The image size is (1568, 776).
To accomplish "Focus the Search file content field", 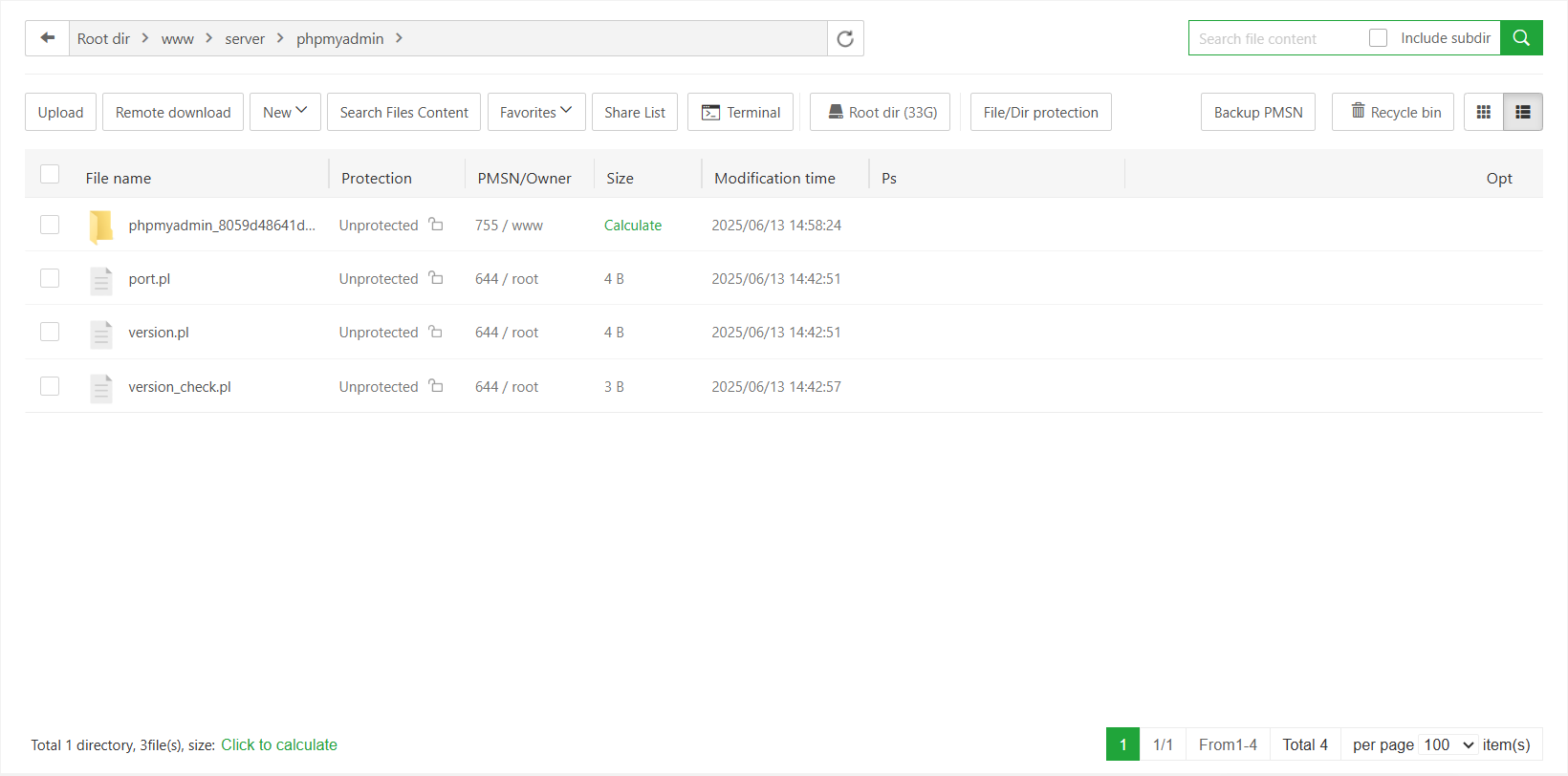I will (1276, 38).
